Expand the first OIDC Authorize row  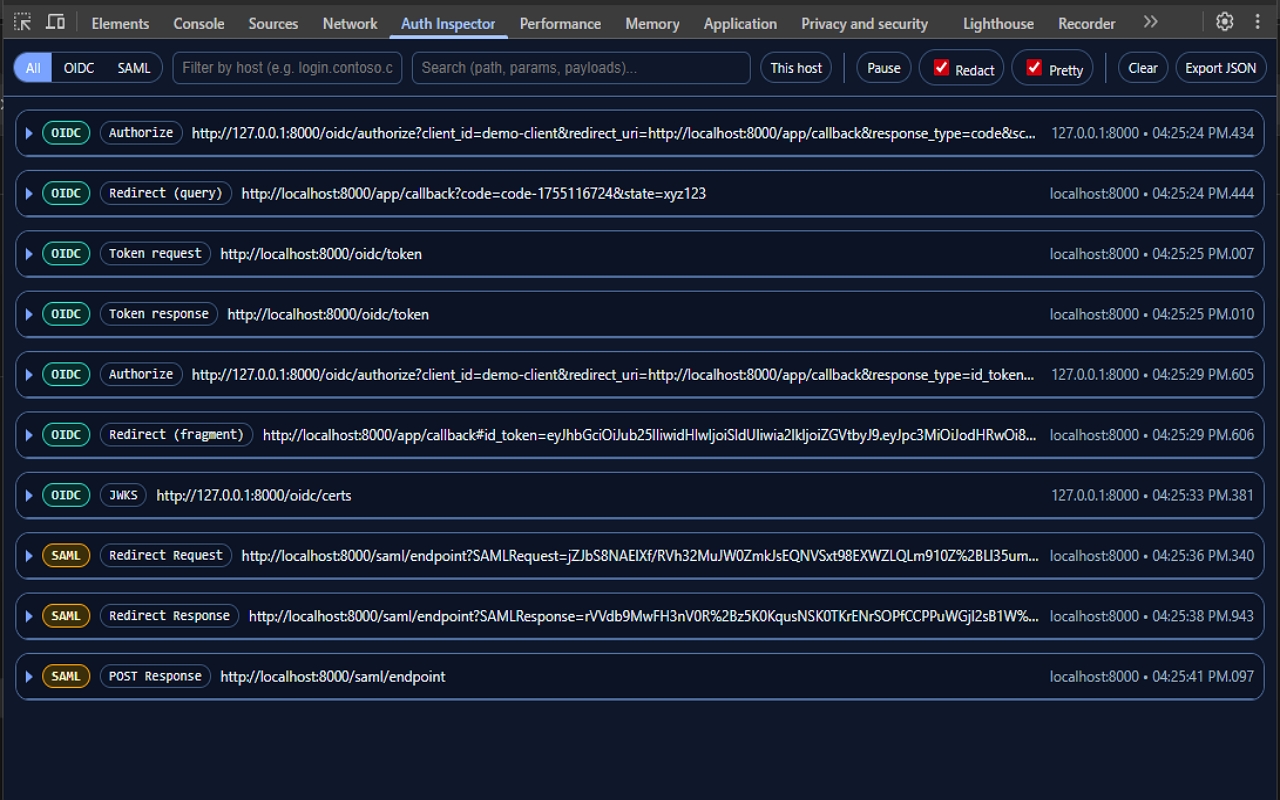coord(28,132)
